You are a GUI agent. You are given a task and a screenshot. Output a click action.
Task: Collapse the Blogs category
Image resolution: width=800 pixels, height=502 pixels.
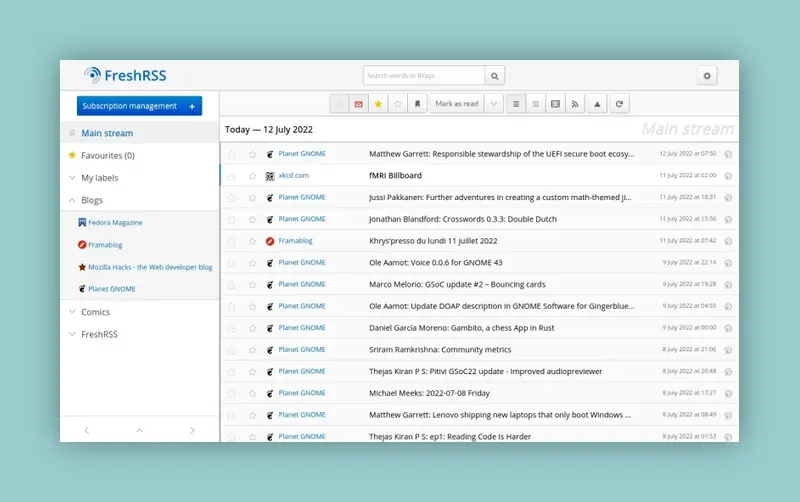tap(72, 200)
